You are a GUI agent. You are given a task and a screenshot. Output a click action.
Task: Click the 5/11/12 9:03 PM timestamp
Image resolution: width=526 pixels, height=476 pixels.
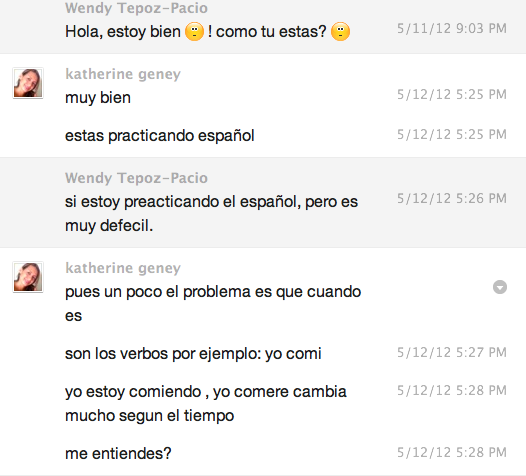[x=452, y=29]
